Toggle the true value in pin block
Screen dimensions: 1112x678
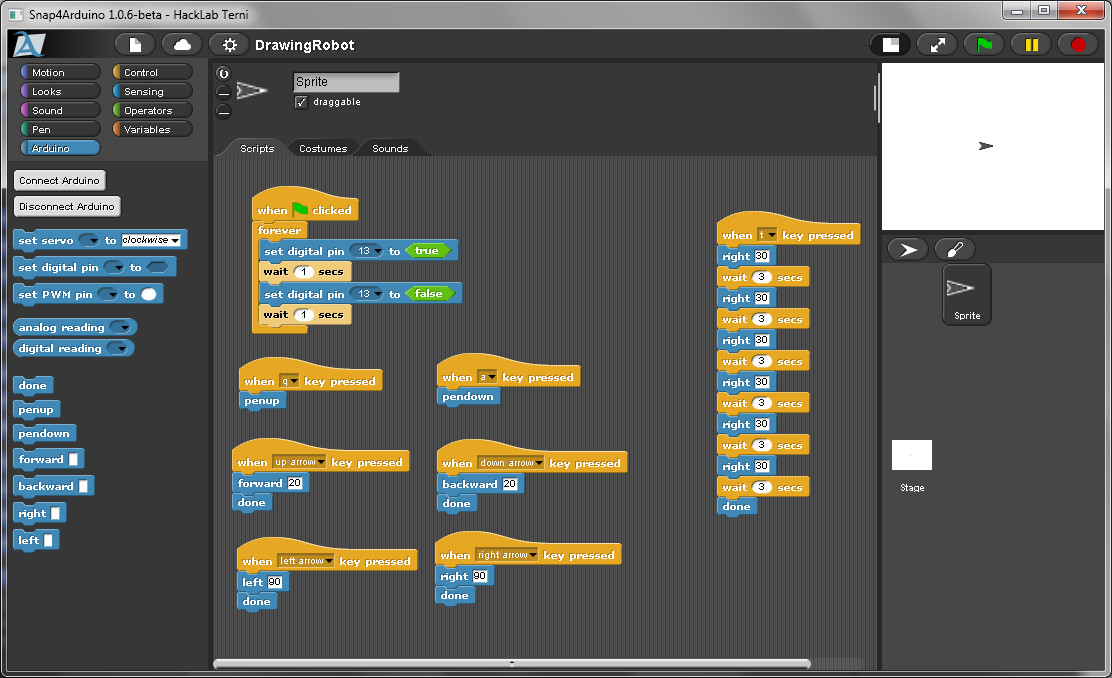coord(427,251)
